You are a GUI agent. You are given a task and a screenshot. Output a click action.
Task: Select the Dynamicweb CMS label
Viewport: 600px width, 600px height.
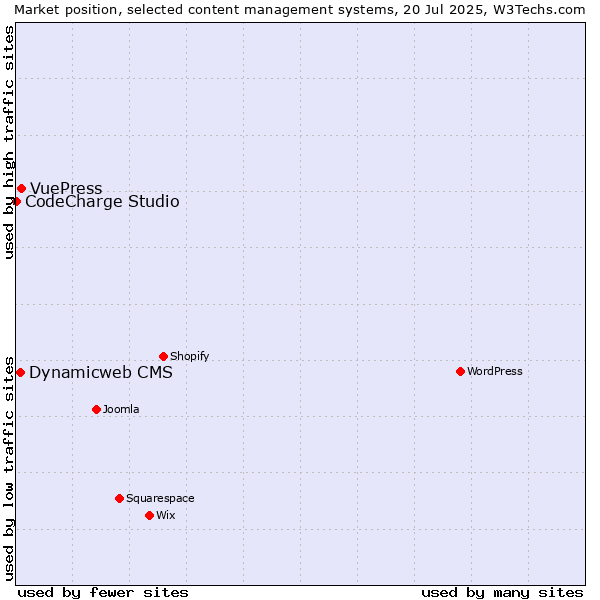tap(101, 372)
